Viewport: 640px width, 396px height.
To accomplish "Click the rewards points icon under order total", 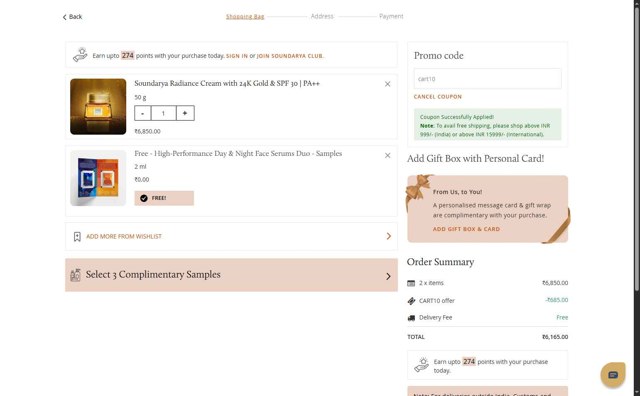I will 422,365.
